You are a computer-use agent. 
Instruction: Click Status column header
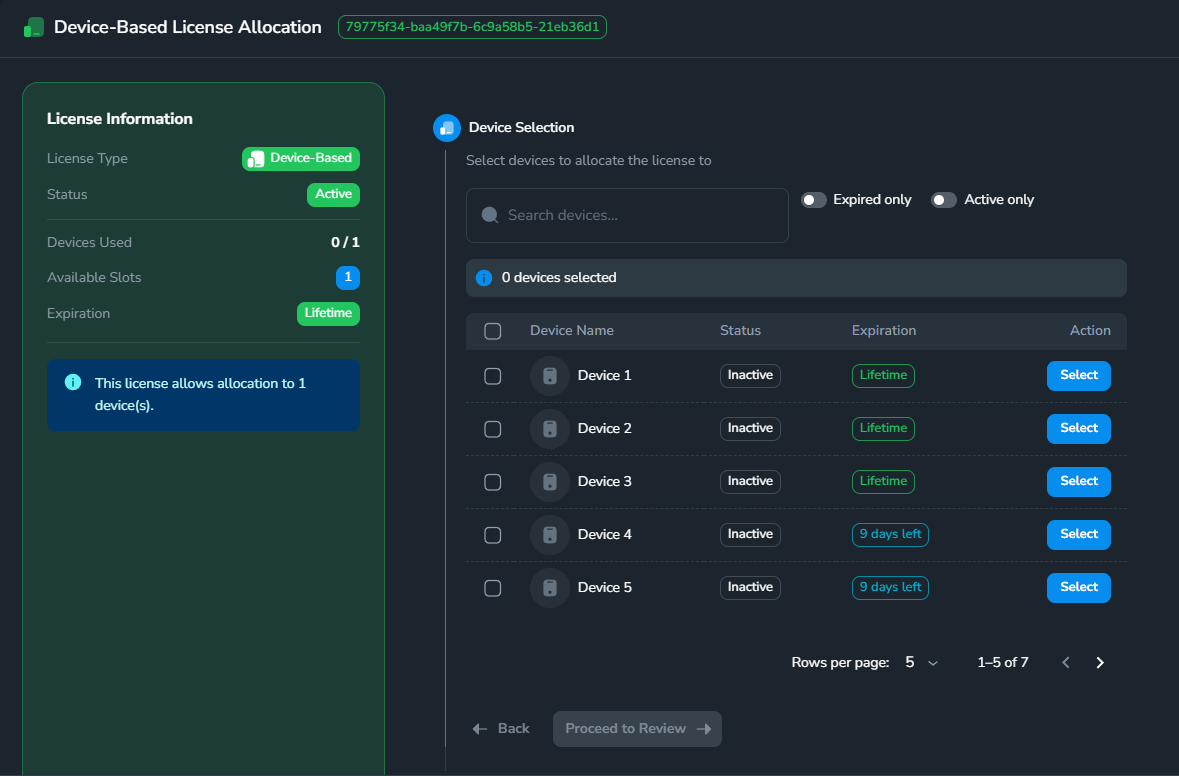(x=740, y=331)
